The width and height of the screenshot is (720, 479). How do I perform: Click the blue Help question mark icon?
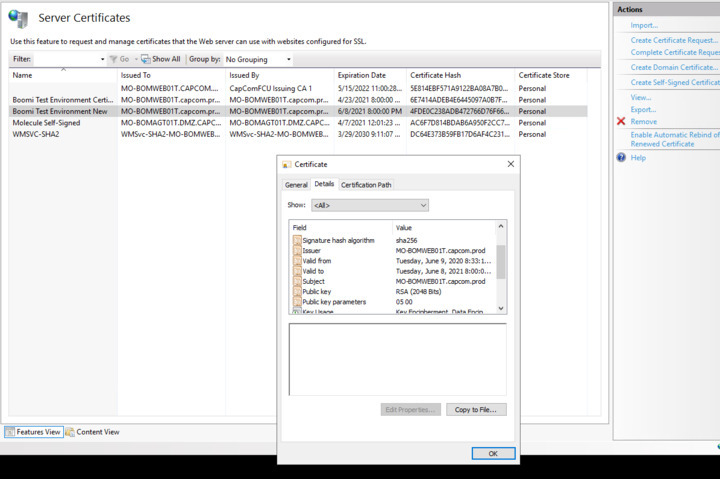click(621, 158)
